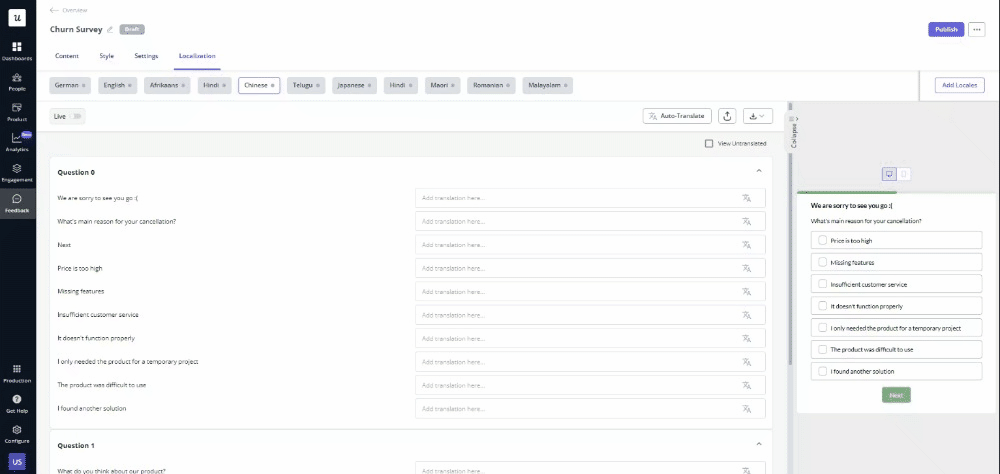Click the pencil icon beside Churn Survey
The width and height of the screenshot is (1000, 474).
pyautogui.click(x=110, y=29)
